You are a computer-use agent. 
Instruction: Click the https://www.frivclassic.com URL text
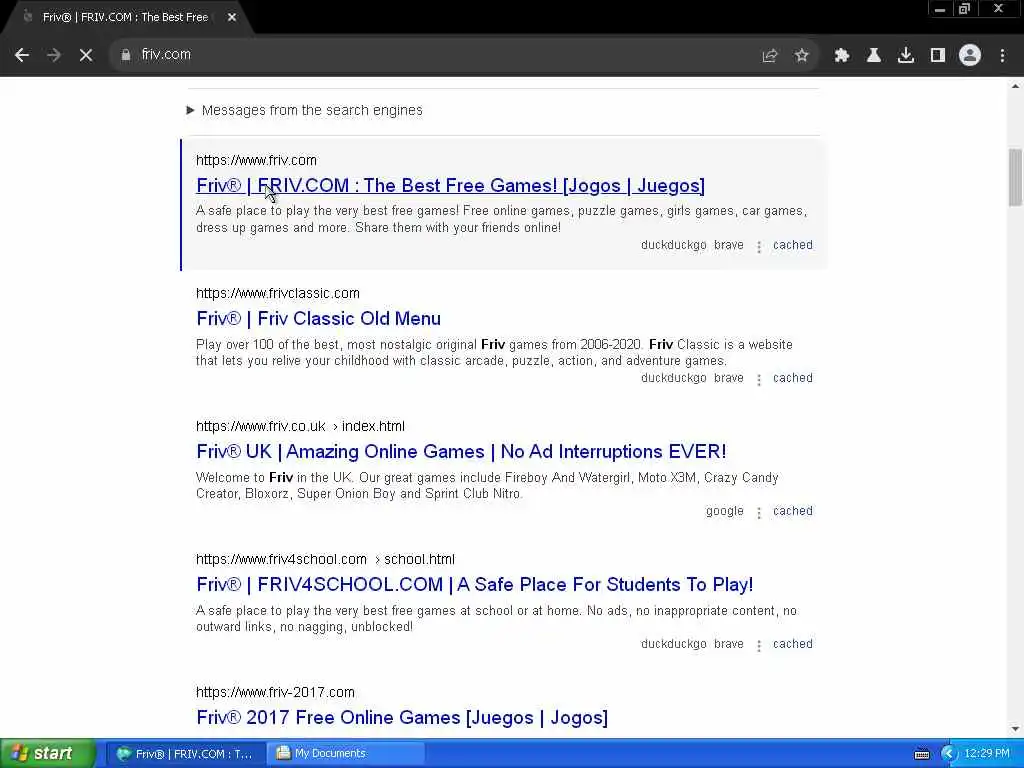(278, 294)
